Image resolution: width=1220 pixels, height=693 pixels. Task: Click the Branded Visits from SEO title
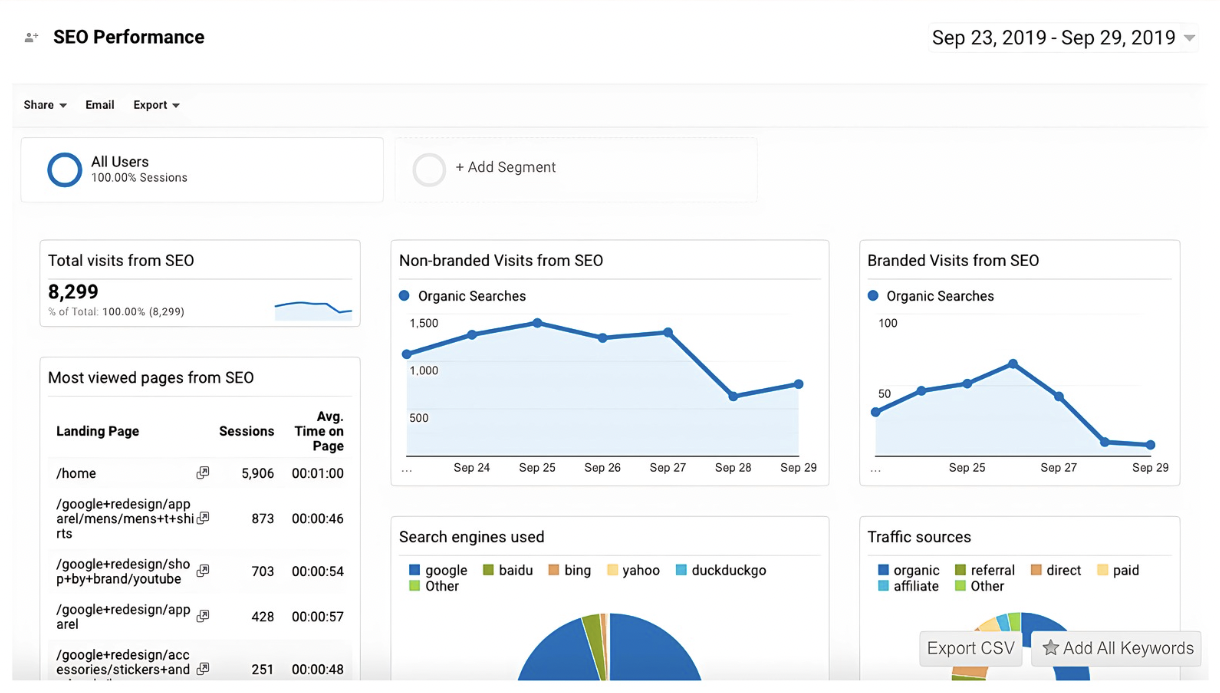953,260
